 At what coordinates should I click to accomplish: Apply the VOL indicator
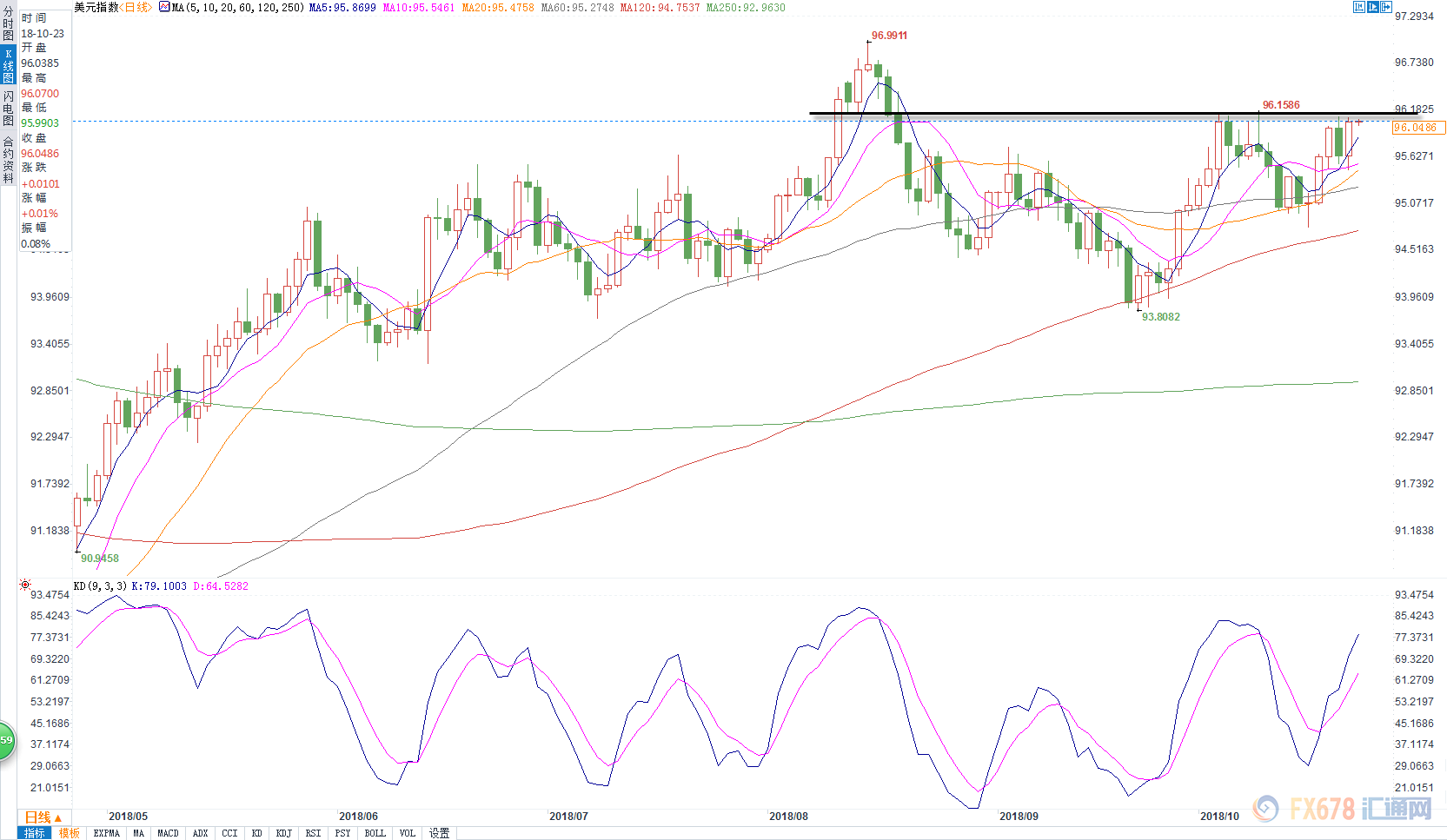408,833
